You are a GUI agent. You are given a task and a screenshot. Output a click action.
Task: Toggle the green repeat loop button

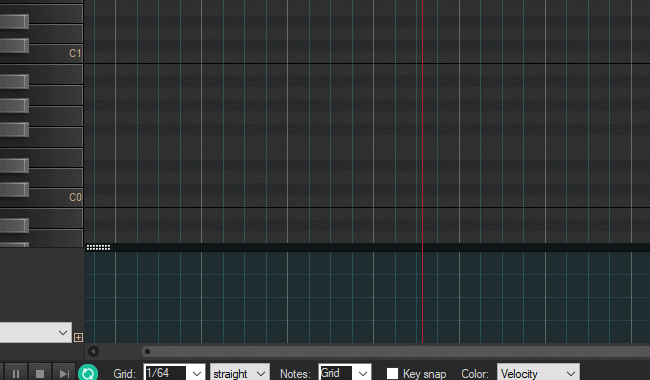pyautogui.click(x=88, y=373)
